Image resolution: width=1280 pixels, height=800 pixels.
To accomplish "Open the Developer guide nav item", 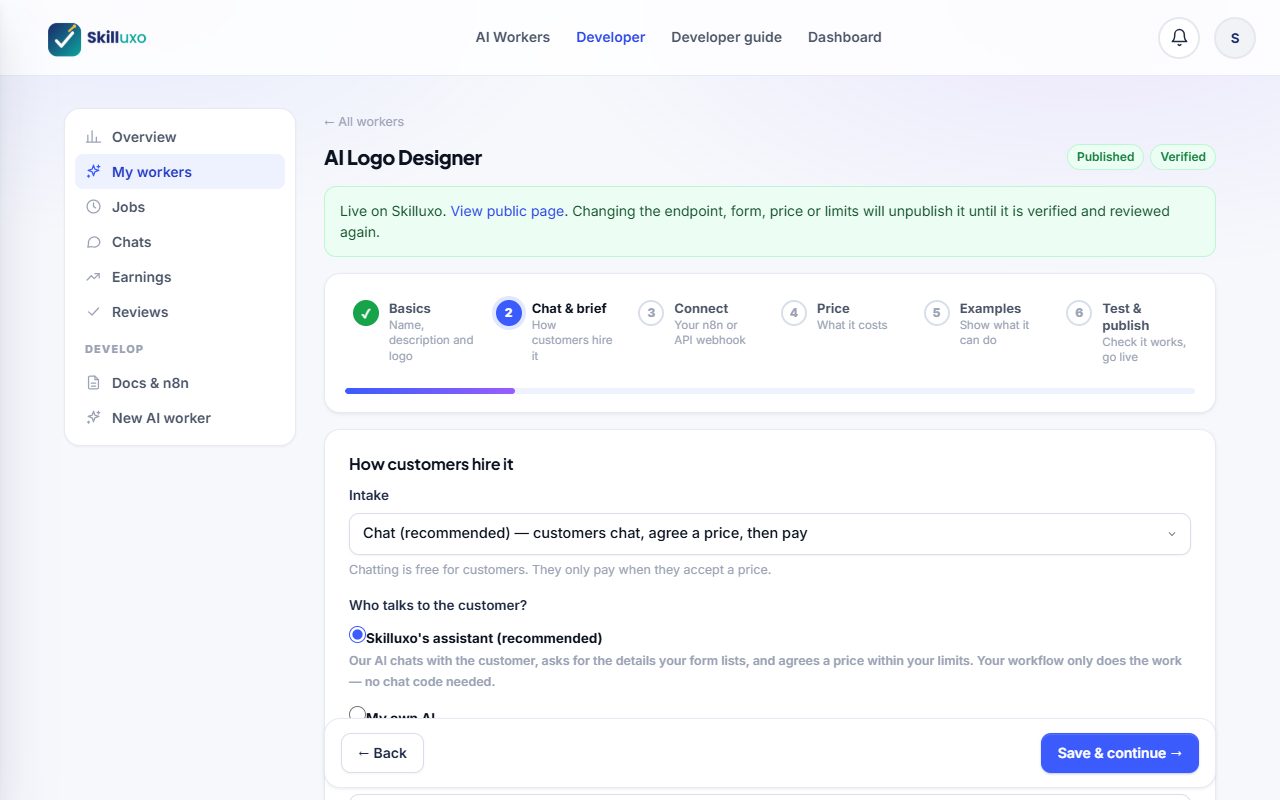I will 727,37.
